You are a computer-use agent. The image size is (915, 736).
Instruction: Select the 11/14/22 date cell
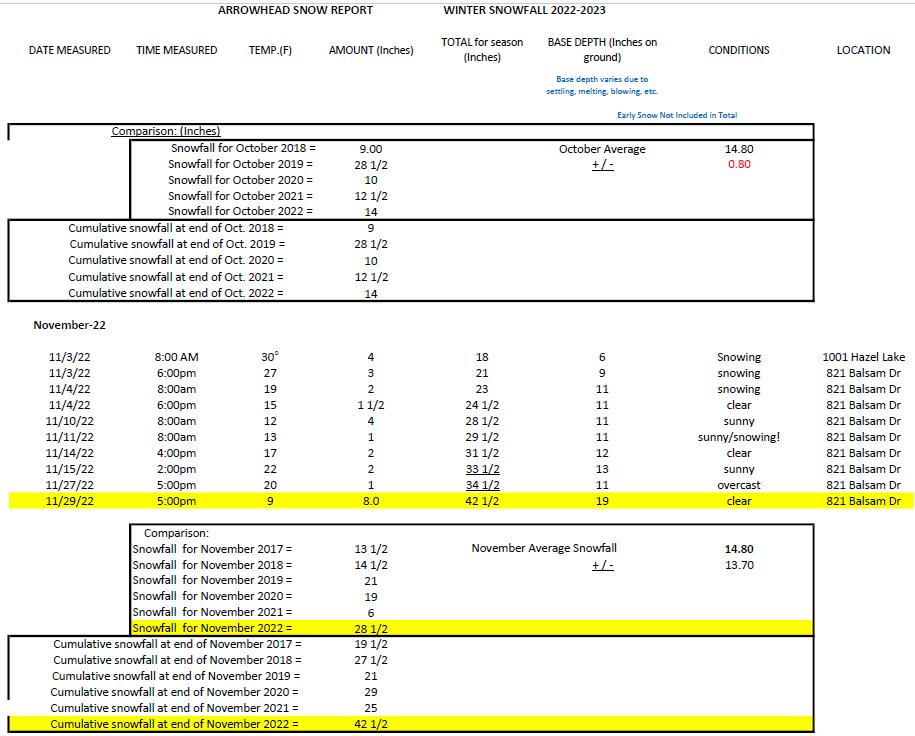click(69, 454)
